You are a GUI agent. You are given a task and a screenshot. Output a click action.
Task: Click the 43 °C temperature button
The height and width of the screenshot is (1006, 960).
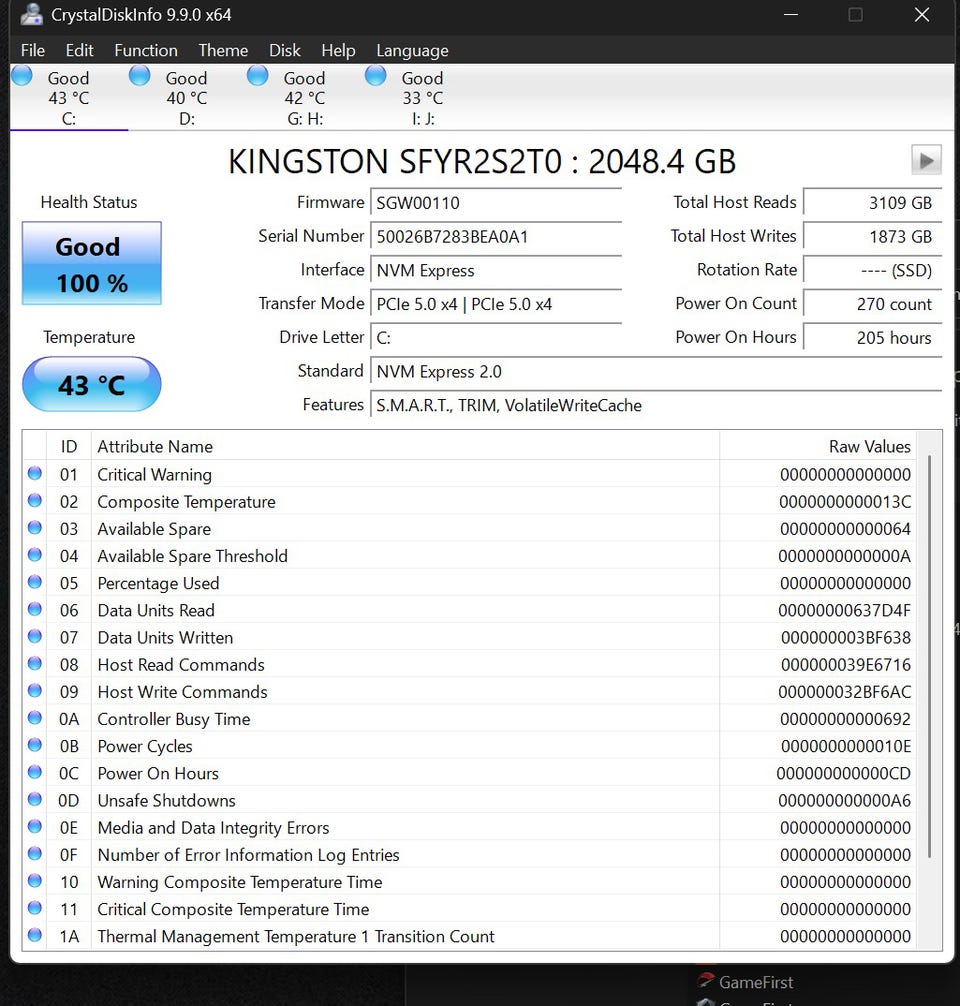click(92, 384)
